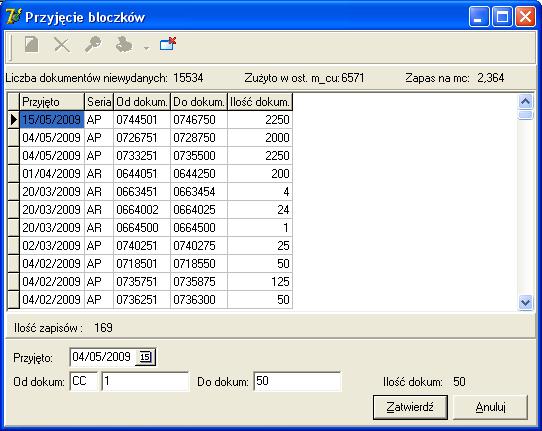Select the cell 0735875
Image resolution: width=542 pixels, height=431 pixels.
click(199, 281)
